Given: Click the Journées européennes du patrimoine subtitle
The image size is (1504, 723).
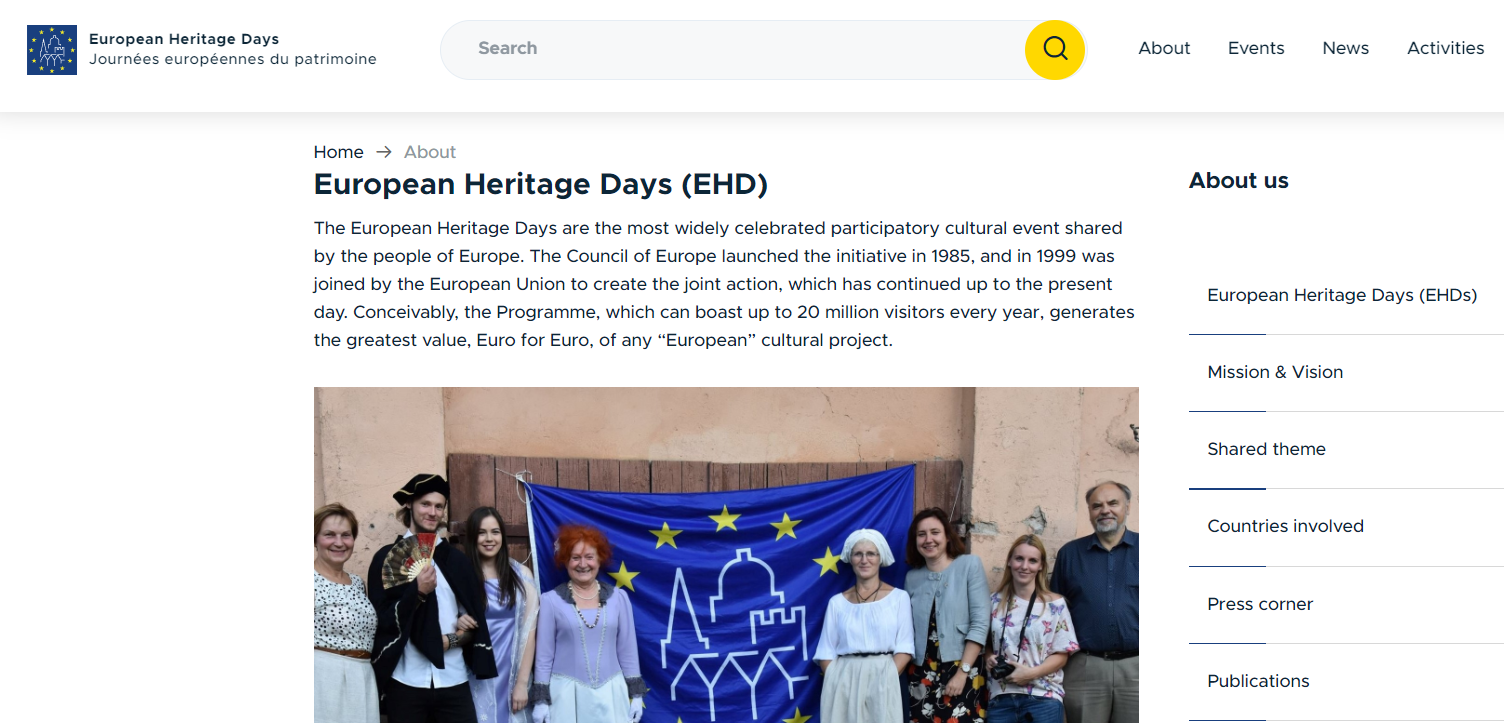Looking at the screenshot, I should pos(233,59).
